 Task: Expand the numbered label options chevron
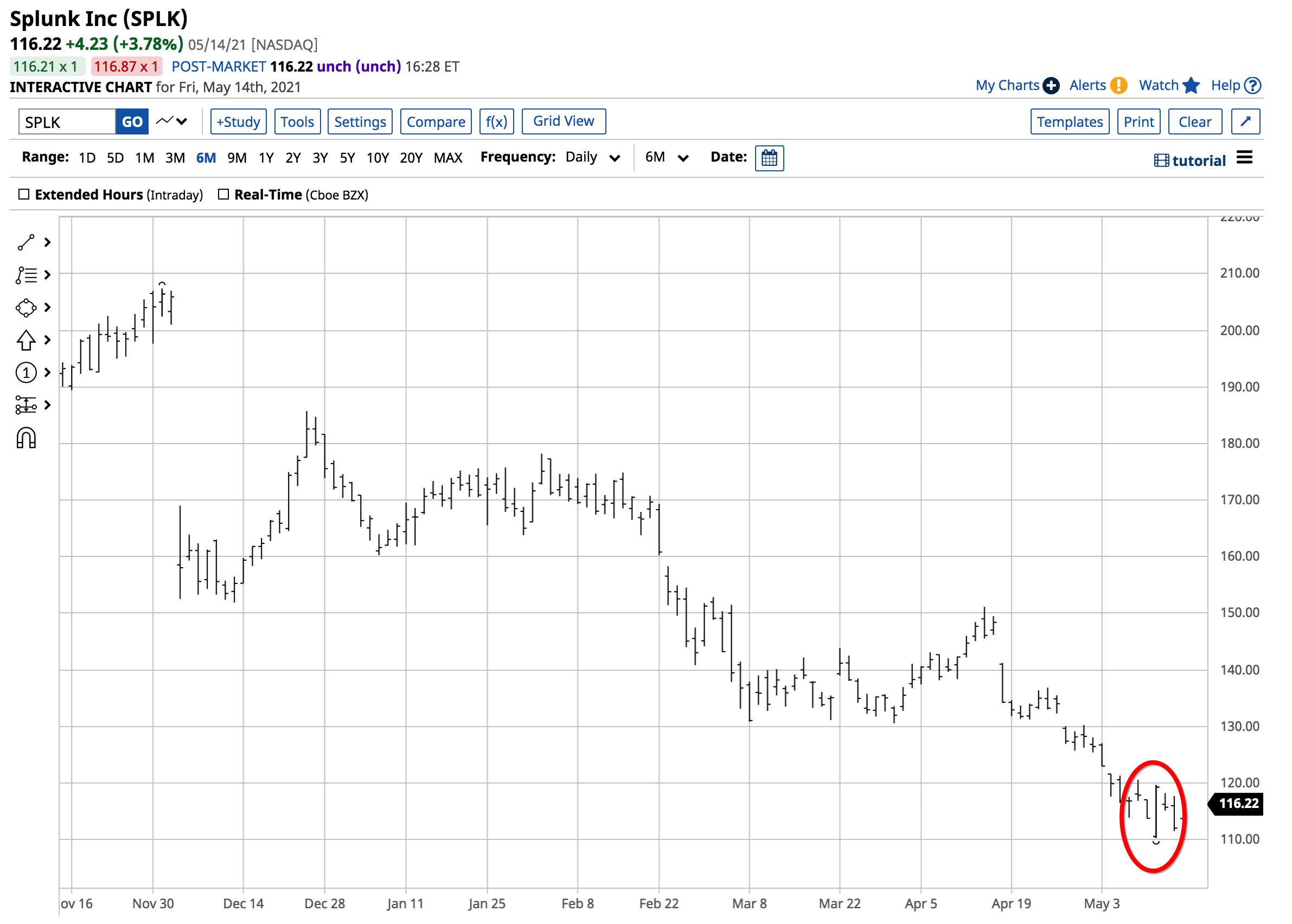tap(48, 373)
